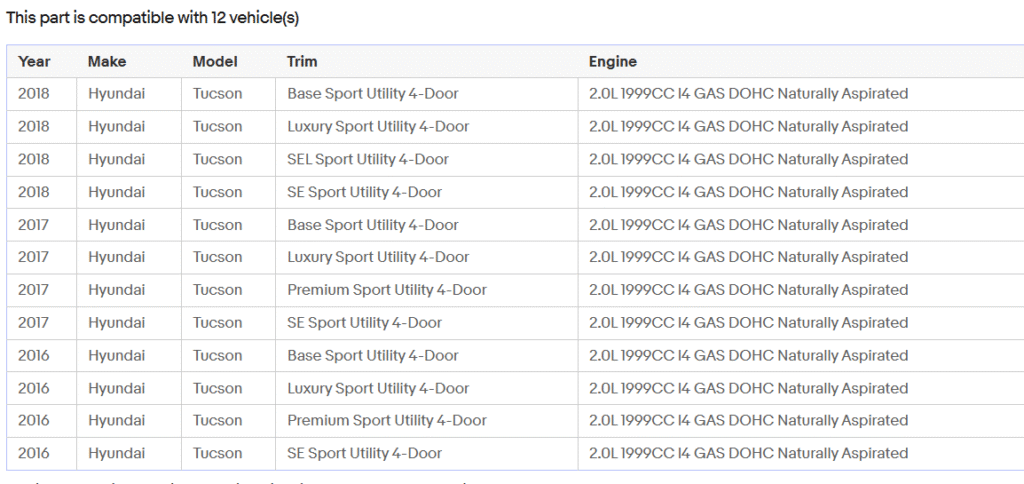
Task: Click the Make column header
Action: coord(107,62)
